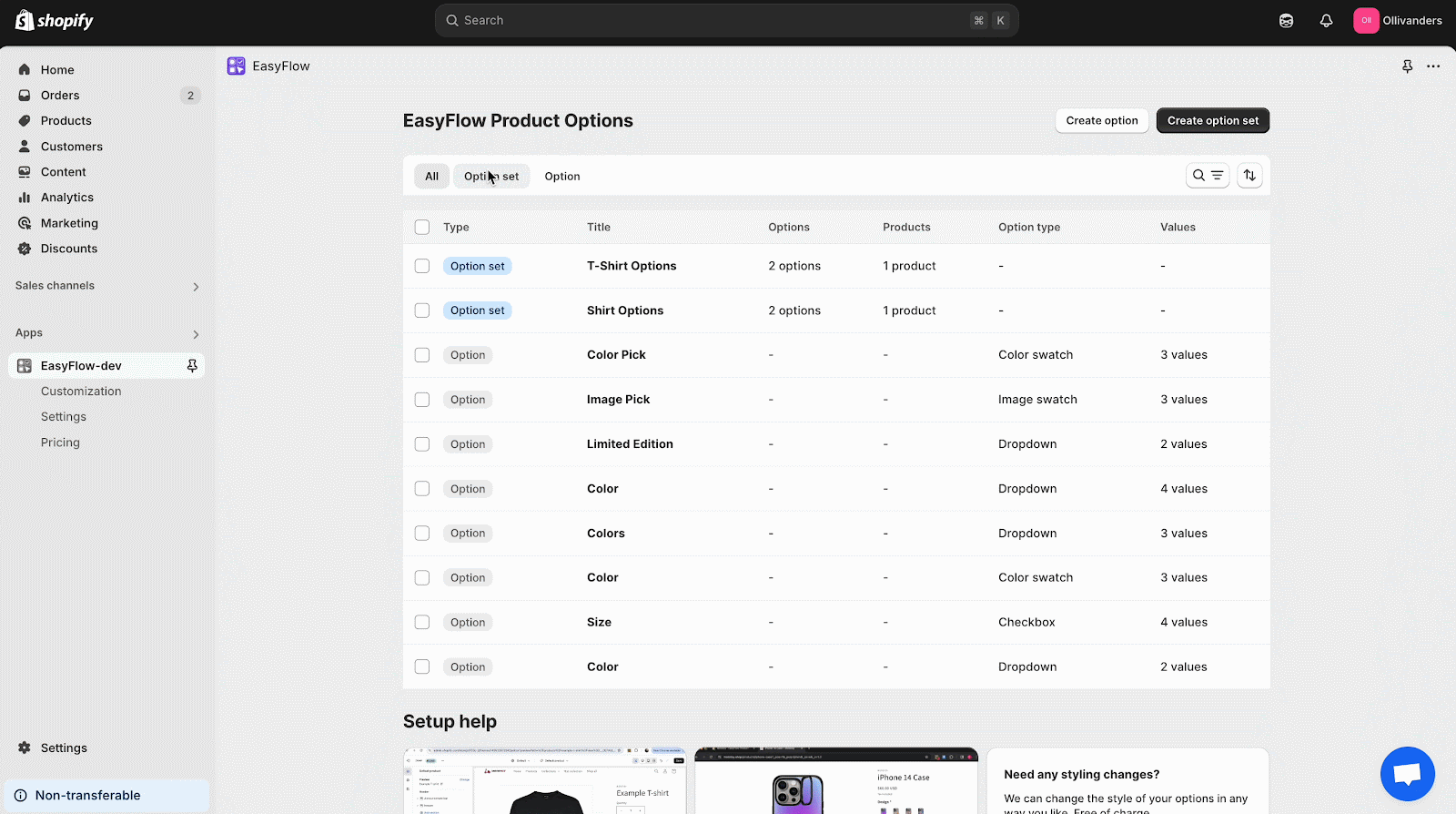Open notifications bell

coord(1326,20)
